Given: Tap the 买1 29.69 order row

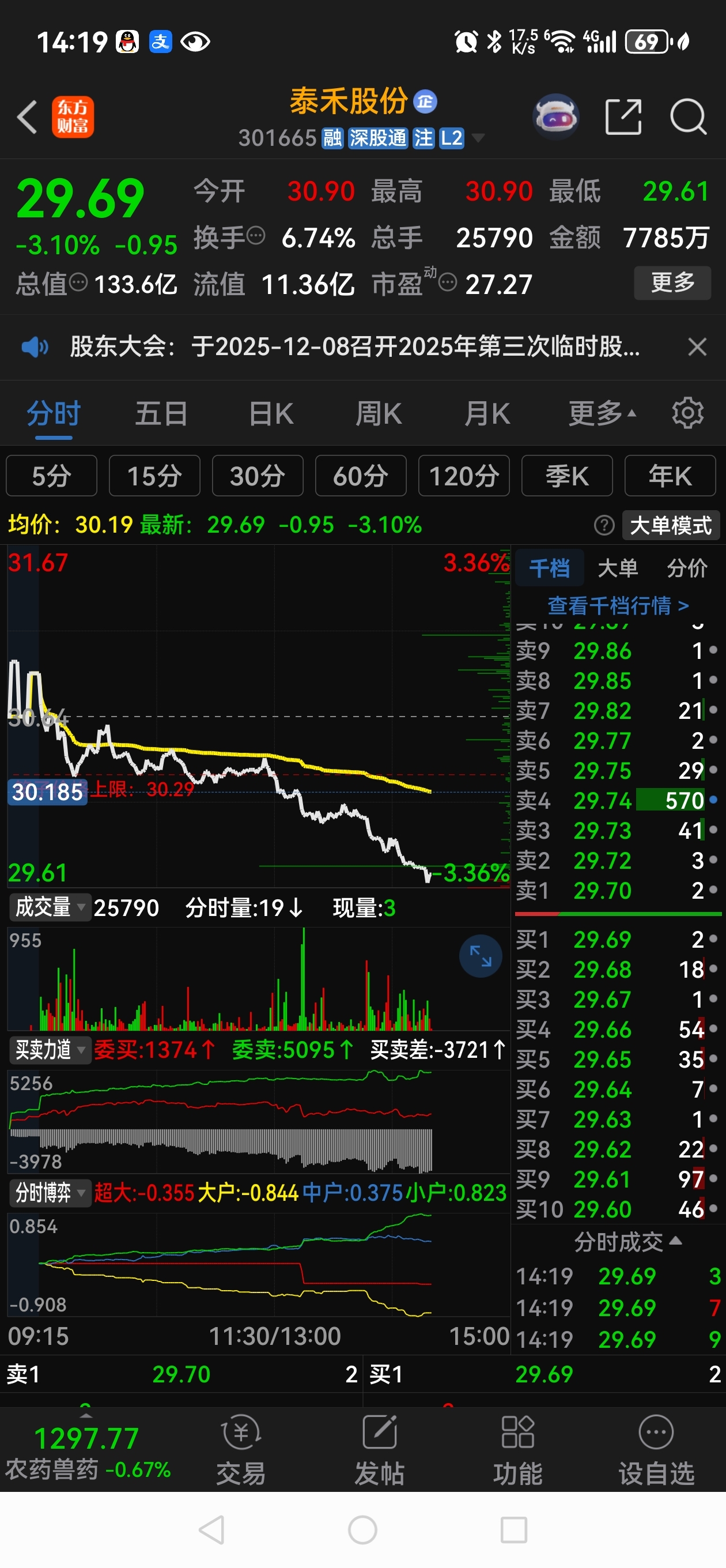Looking at the screenshot, I should 618,939.
